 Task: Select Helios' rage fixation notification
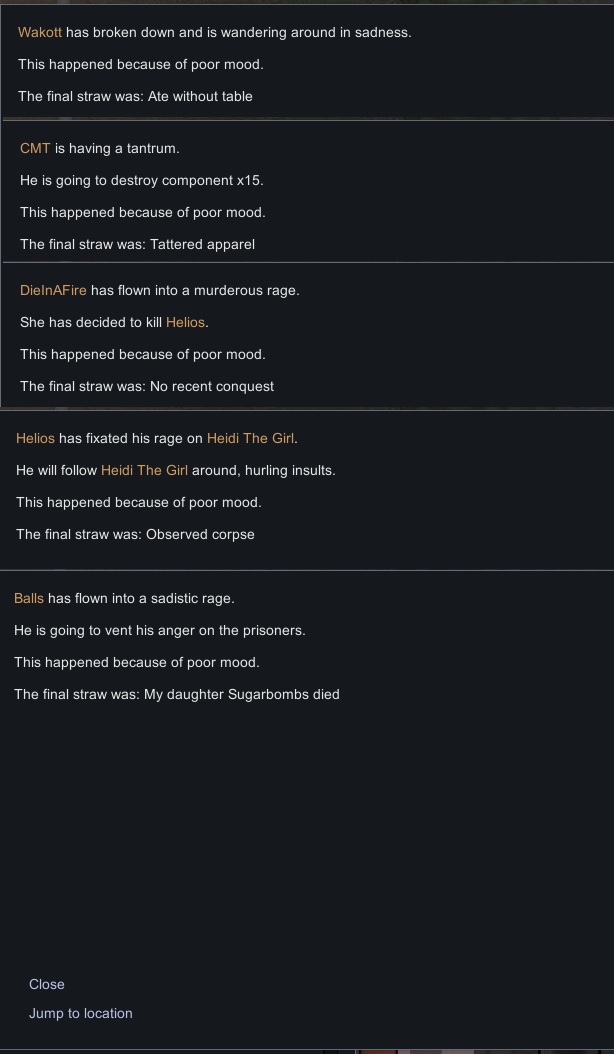click(x=307, y=486)
